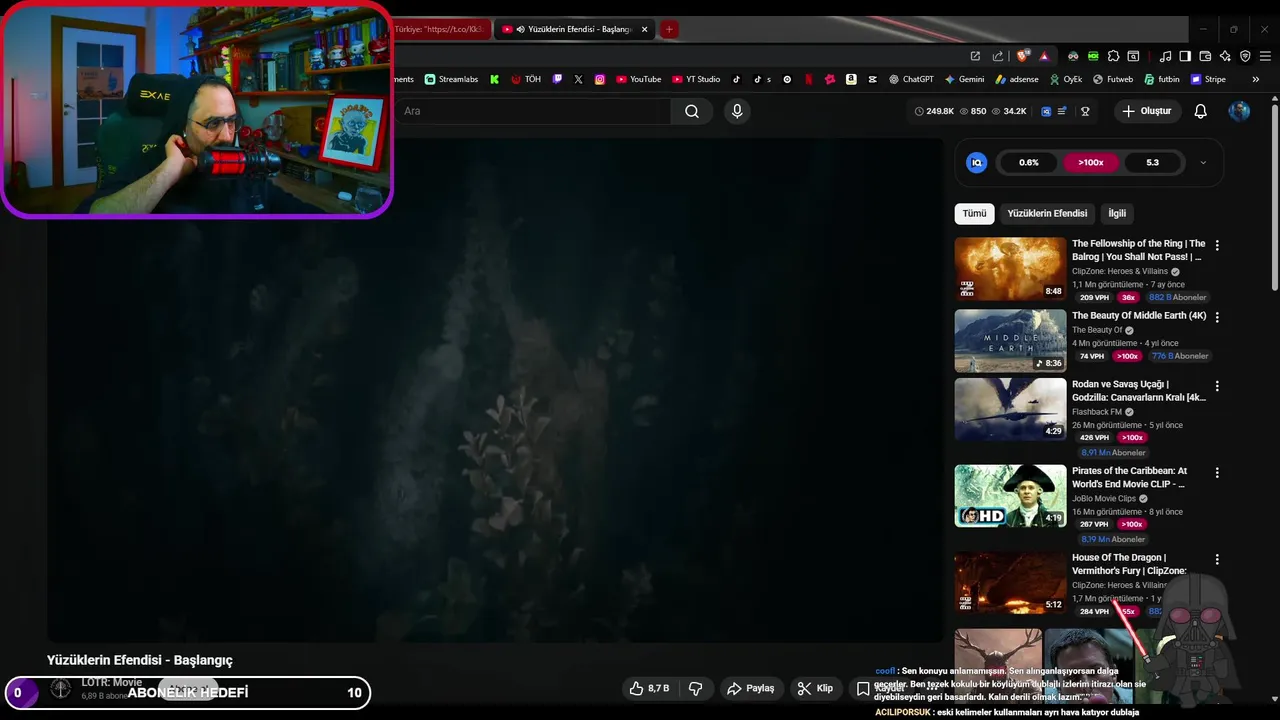Select the Yüzüklerin Efendisi filter chip
This screenshot has height=720, width=1280.
point(1047,213)
